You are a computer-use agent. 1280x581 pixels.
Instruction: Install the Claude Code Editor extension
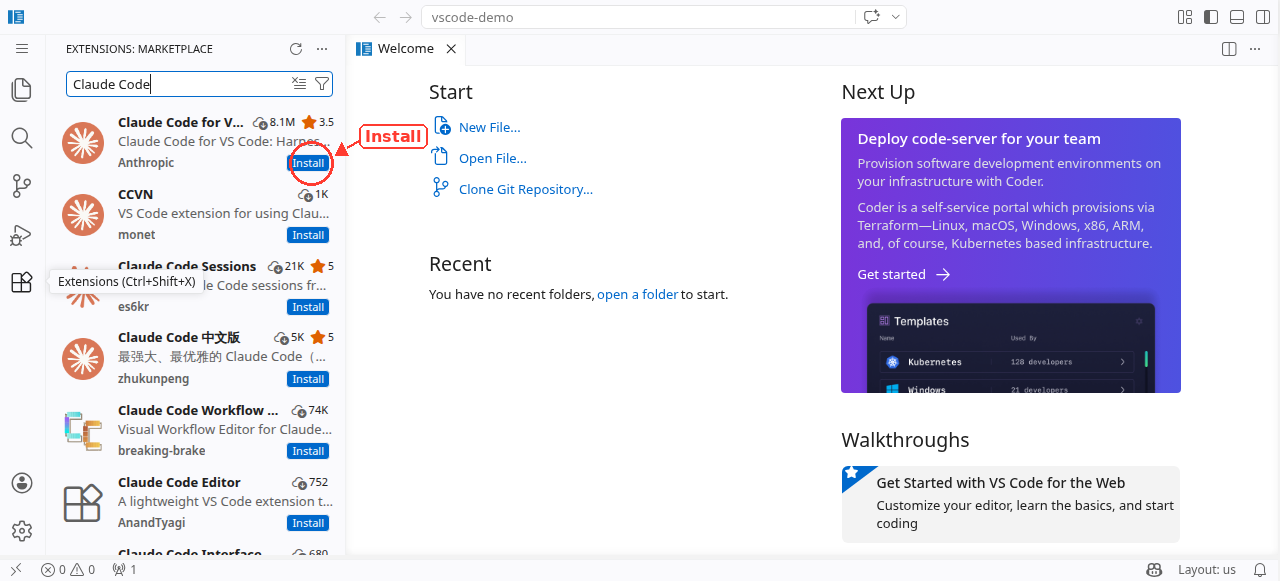point(308,523)
